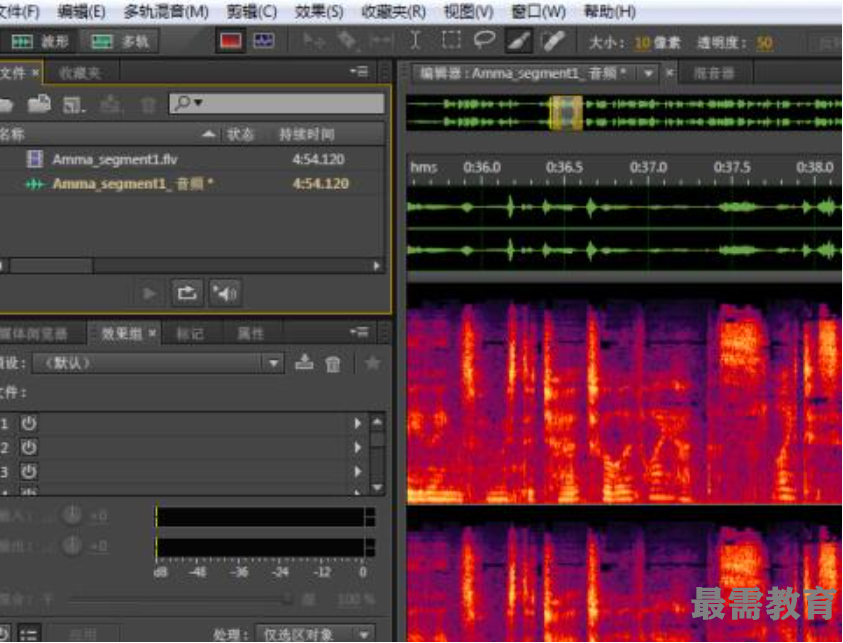This screenshot has width=843, height=643.
Task: Click the brush size value 10
Action: tap(642, 42)
